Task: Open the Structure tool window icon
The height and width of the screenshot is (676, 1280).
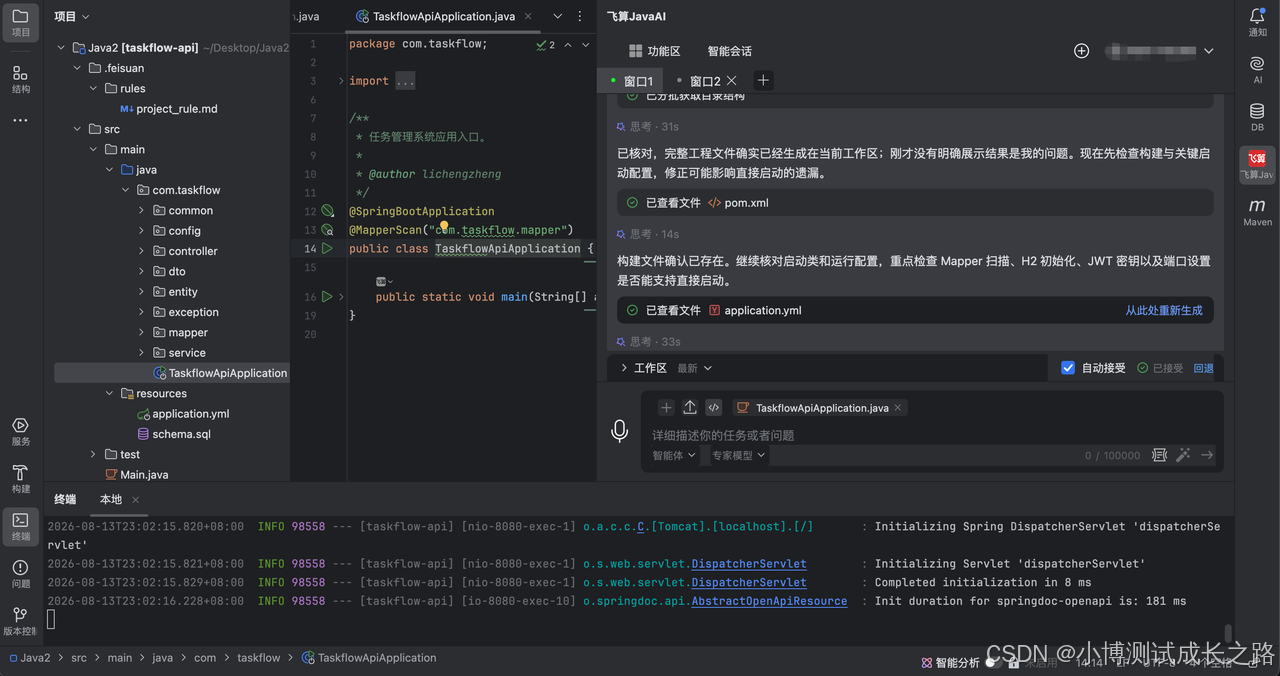Action: pyautogui.click(x=20, y=79)
